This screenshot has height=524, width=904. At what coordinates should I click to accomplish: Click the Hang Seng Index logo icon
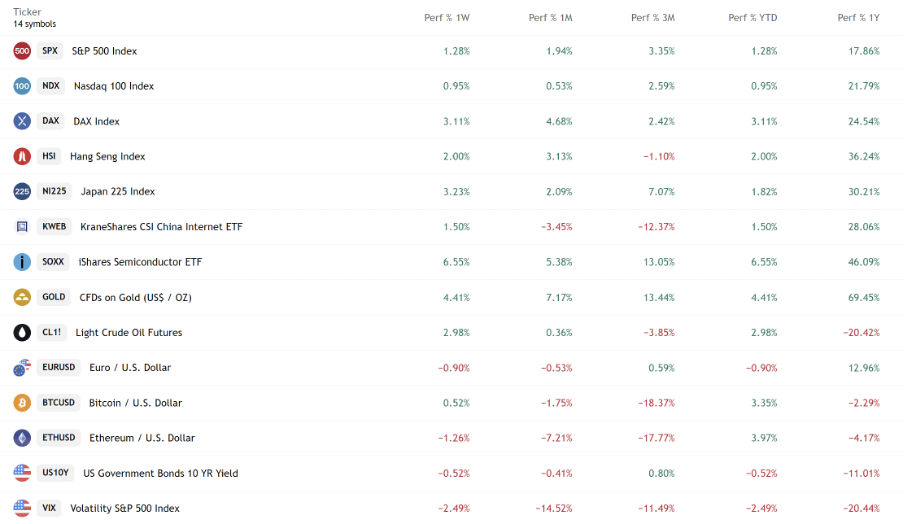coord(22,156)
